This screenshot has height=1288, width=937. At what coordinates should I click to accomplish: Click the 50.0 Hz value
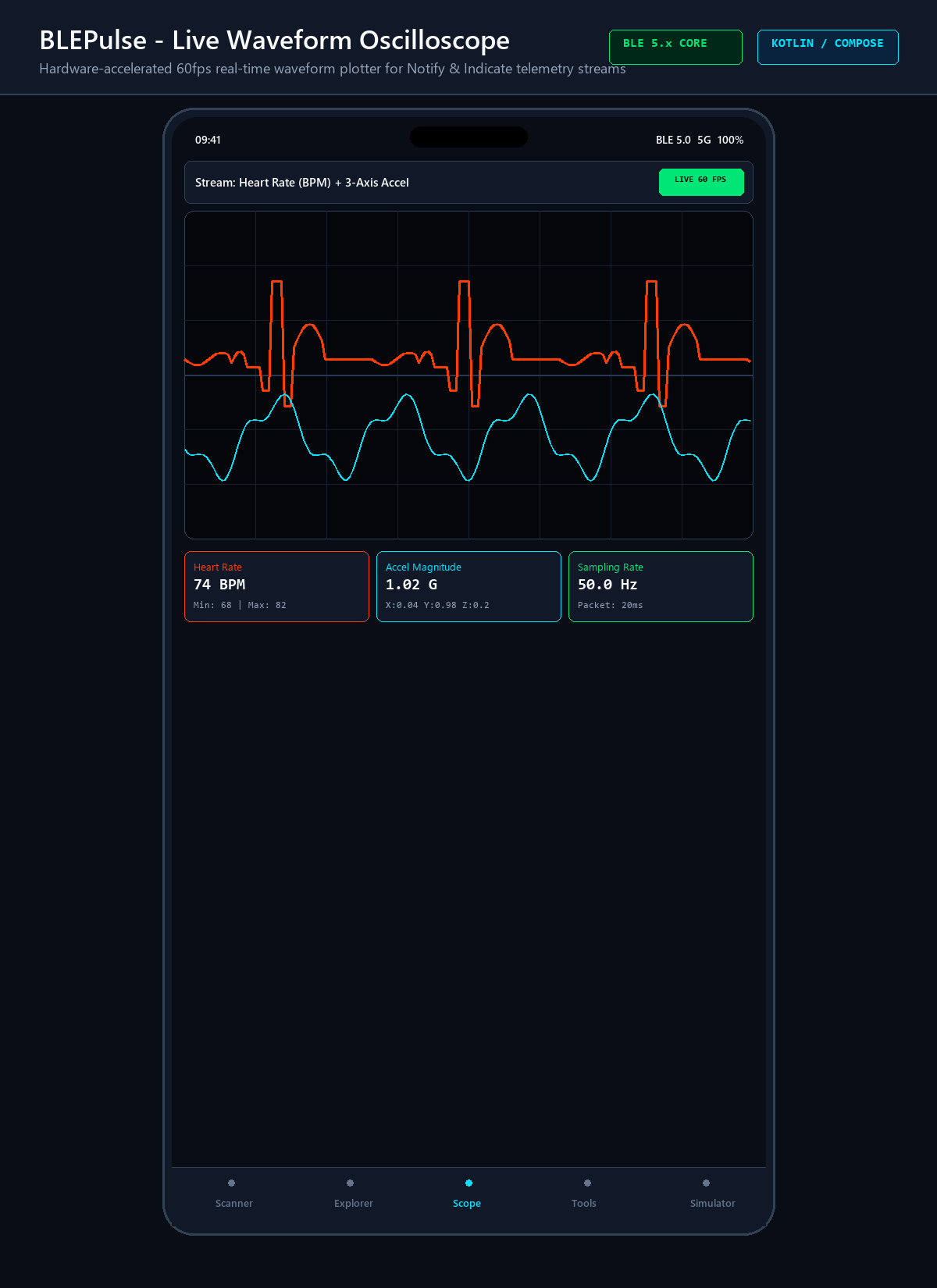click(x=607, y=585)
